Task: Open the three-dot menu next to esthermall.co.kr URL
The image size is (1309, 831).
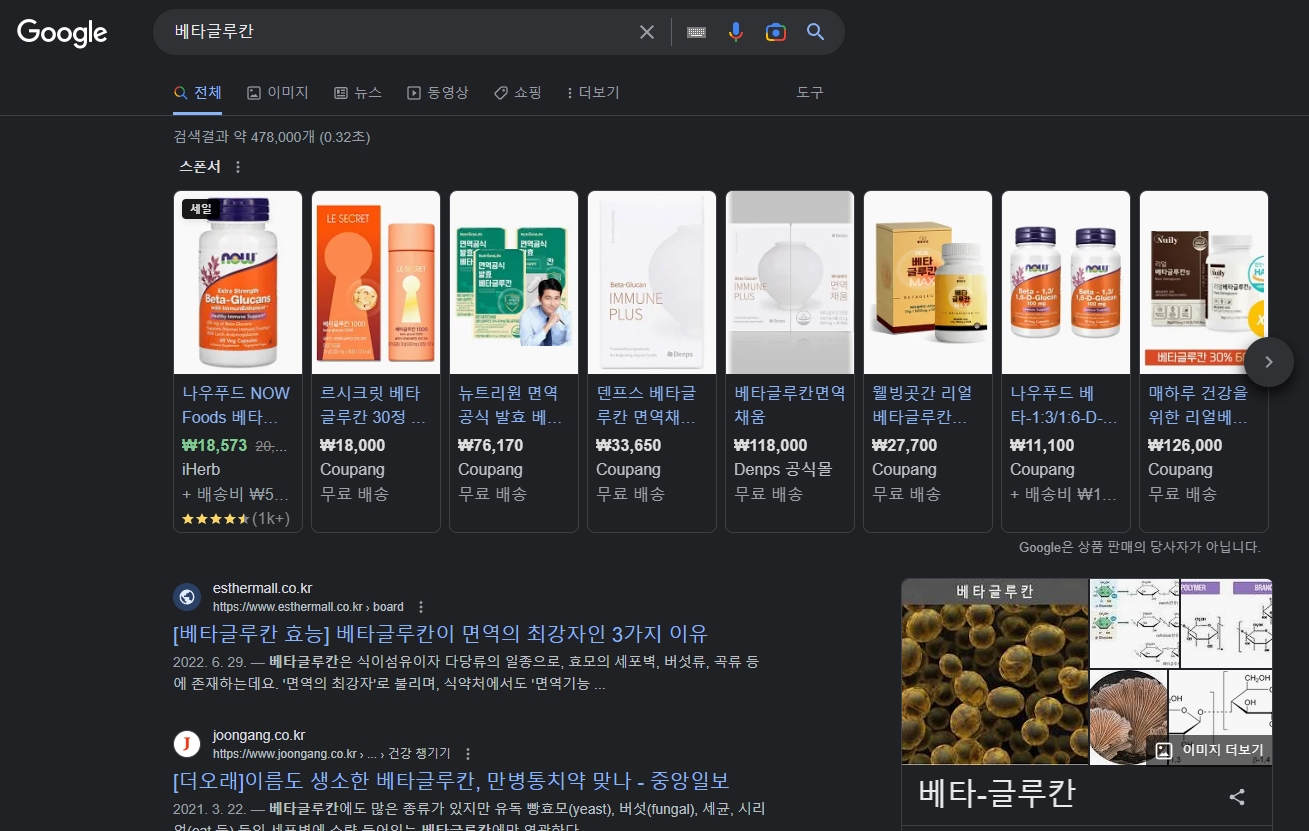Action: tap(421, 607)
